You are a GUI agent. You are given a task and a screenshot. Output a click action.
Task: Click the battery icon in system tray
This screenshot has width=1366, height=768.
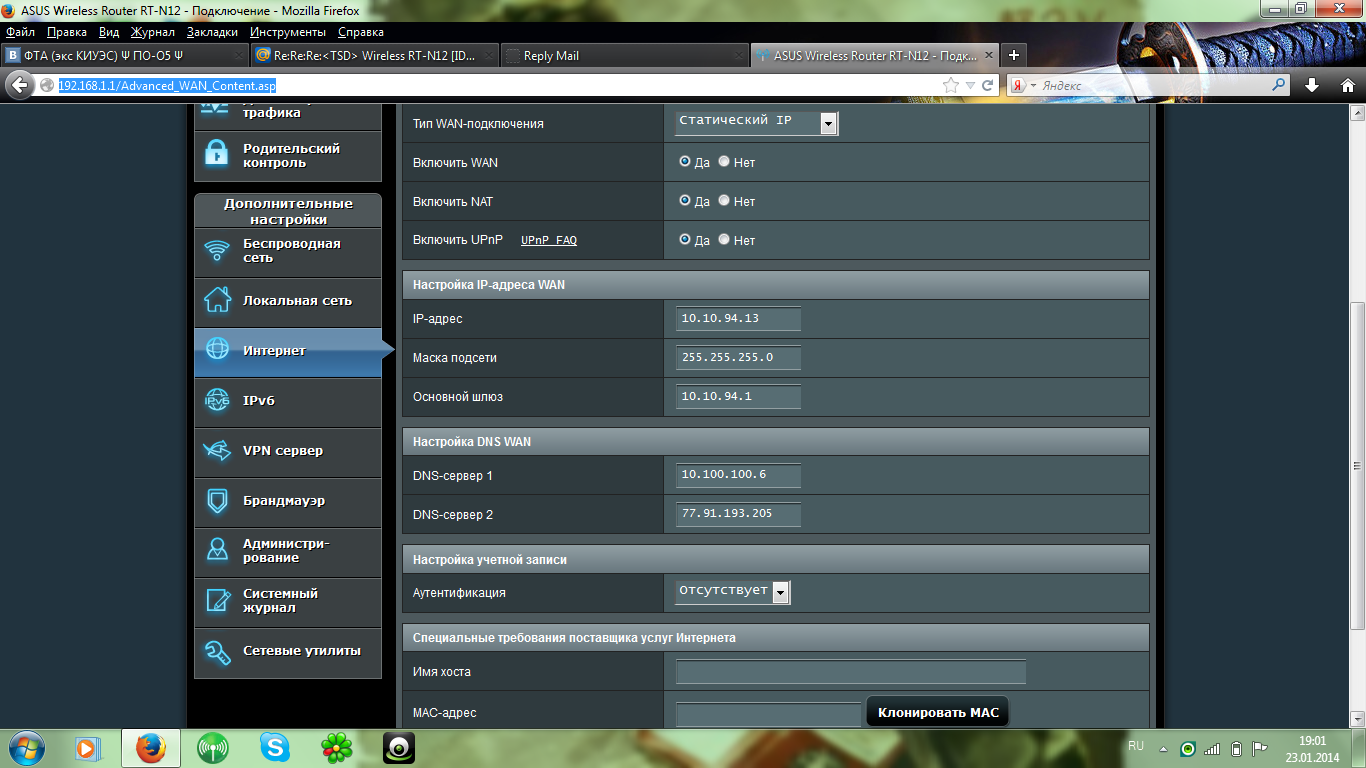(x=1236, y=749)
